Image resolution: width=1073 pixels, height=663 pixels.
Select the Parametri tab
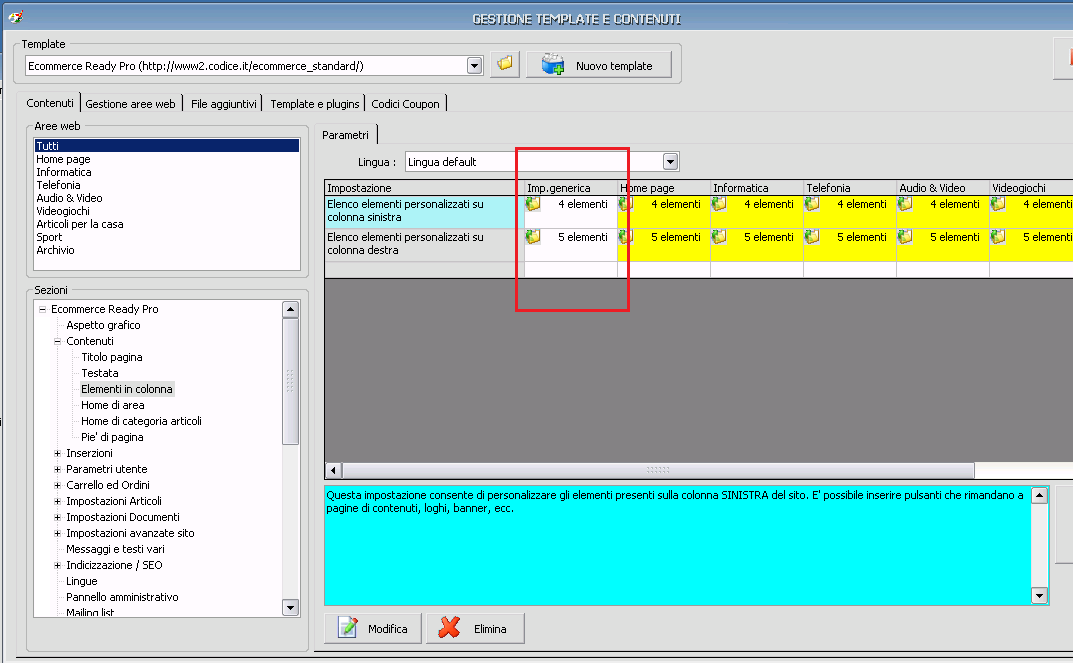[346, 135]
